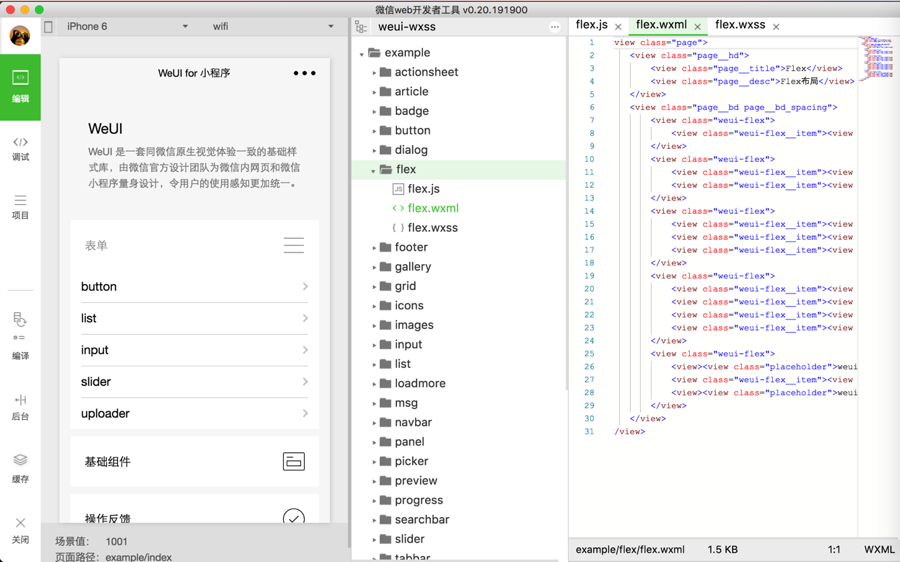Click the 基础组件 card icon
Screen dimensions: 900x562
[293, 462]
